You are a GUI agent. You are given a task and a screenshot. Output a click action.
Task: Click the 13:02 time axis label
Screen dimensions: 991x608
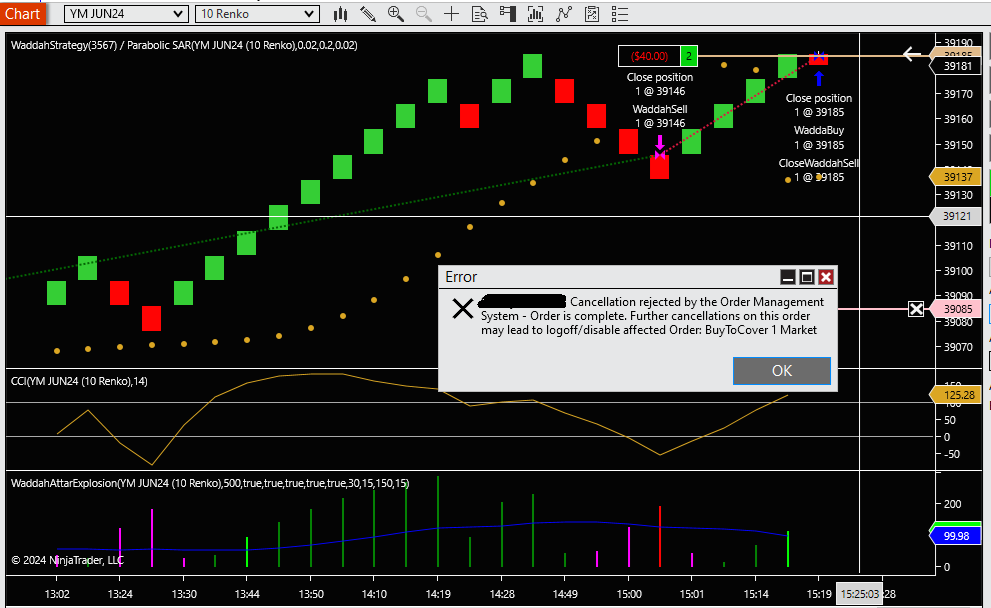57,594
